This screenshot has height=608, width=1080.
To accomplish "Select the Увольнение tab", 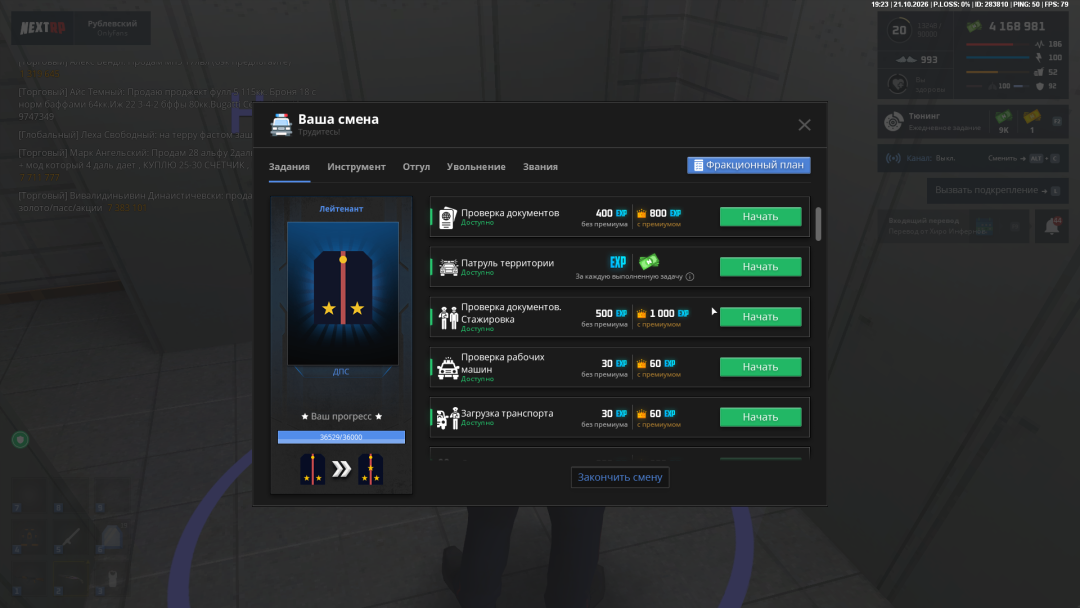I will 476,167.
